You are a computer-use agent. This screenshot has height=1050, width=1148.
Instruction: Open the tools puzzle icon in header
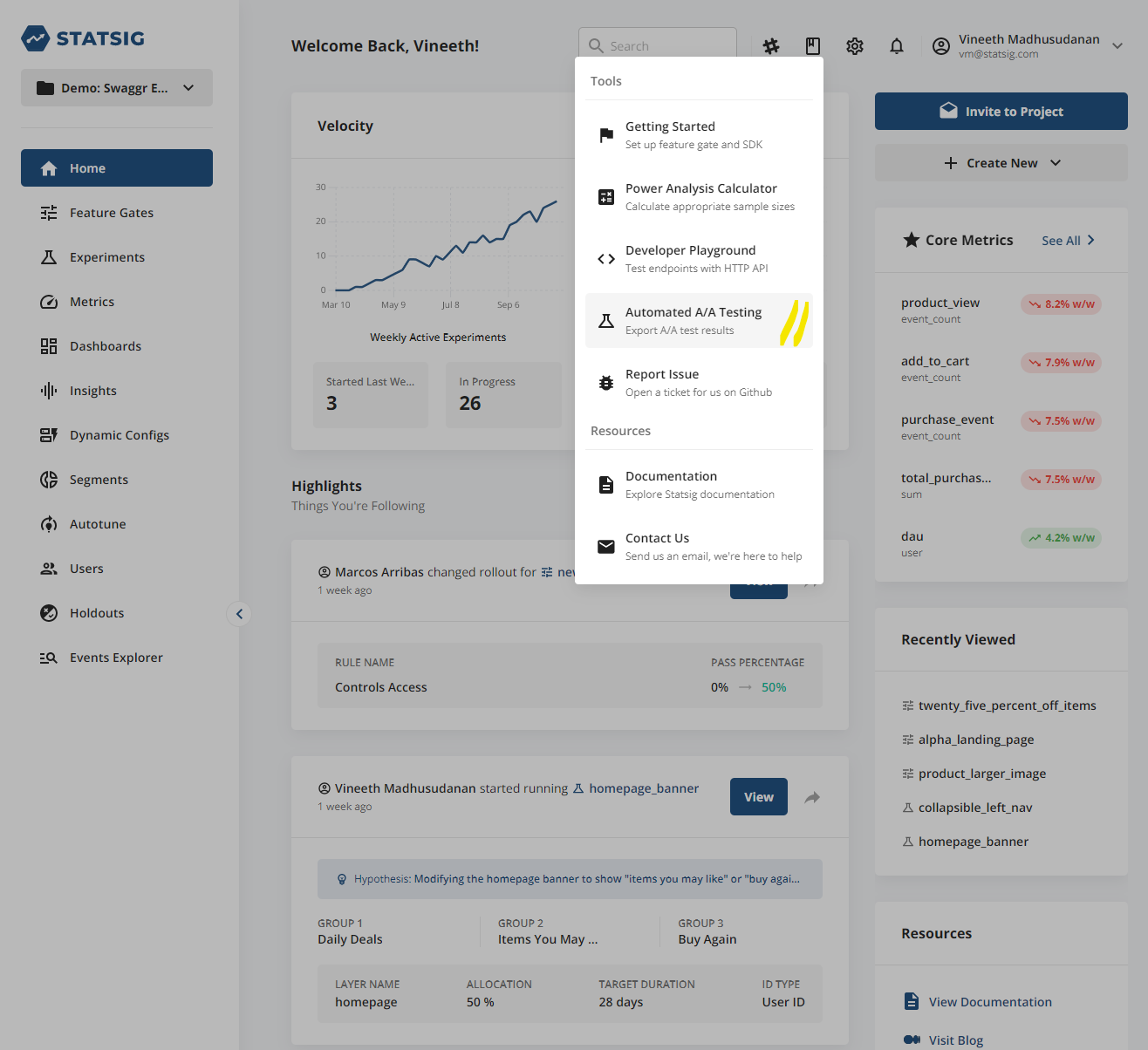coord(771,46)
